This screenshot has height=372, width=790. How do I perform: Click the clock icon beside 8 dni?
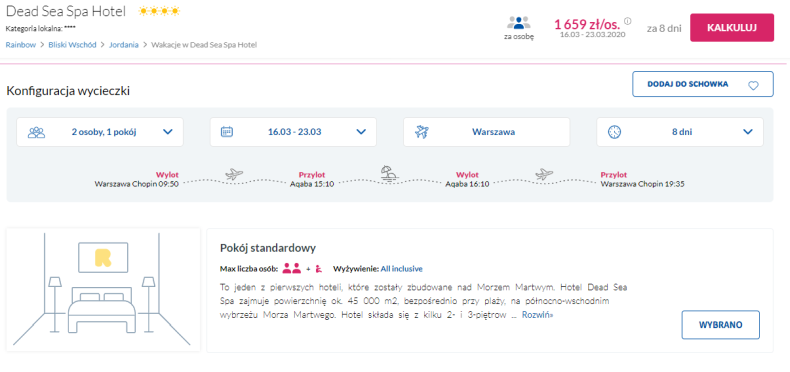[x=614, y=132]
